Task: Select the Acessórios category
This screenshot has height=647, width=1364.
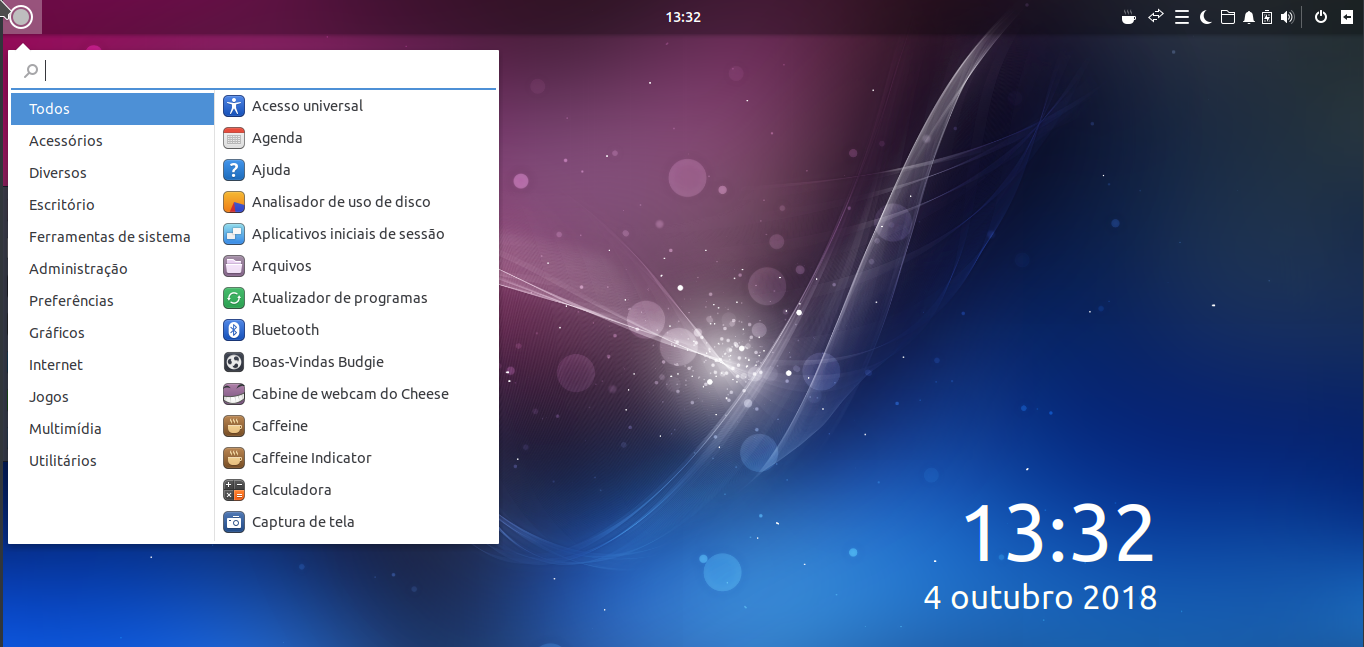Action: 113,141
